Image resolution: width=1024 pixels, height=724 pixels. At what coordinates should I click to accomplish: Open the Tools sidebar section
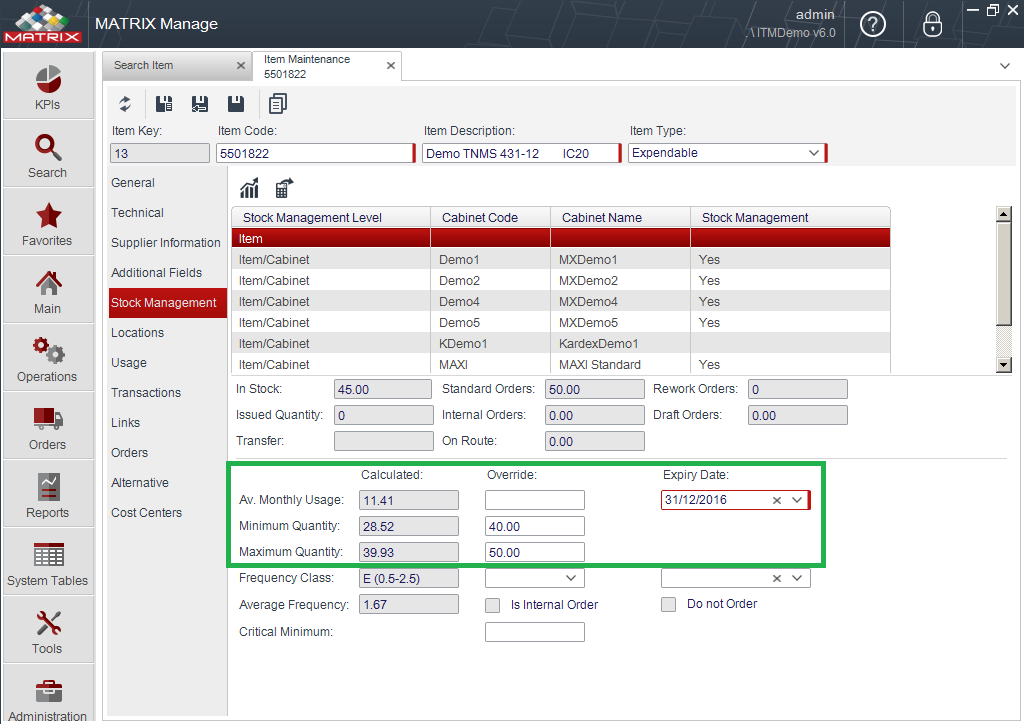(x=48, y=630)
